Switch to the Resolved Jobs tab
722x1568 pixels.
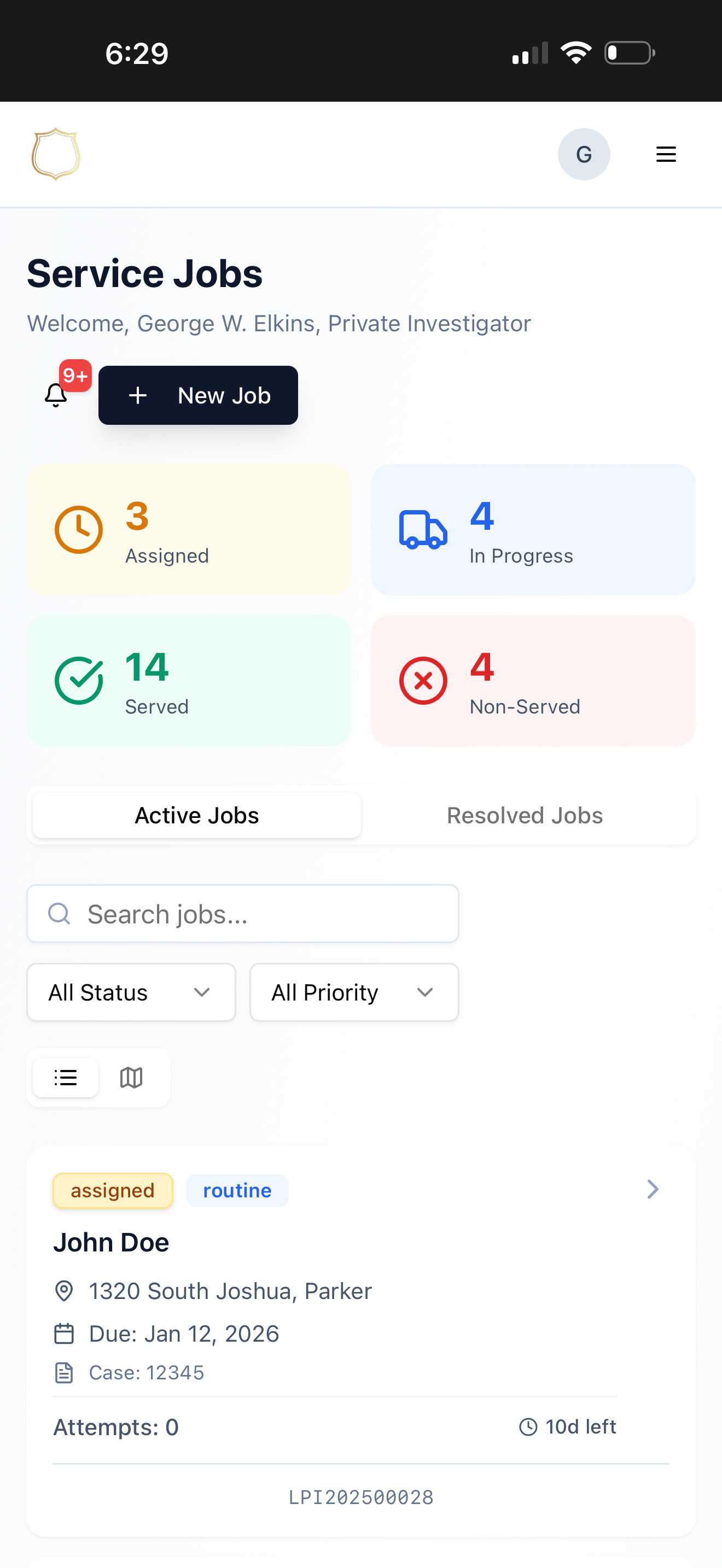pyautogui.click(x=525, y=815)
